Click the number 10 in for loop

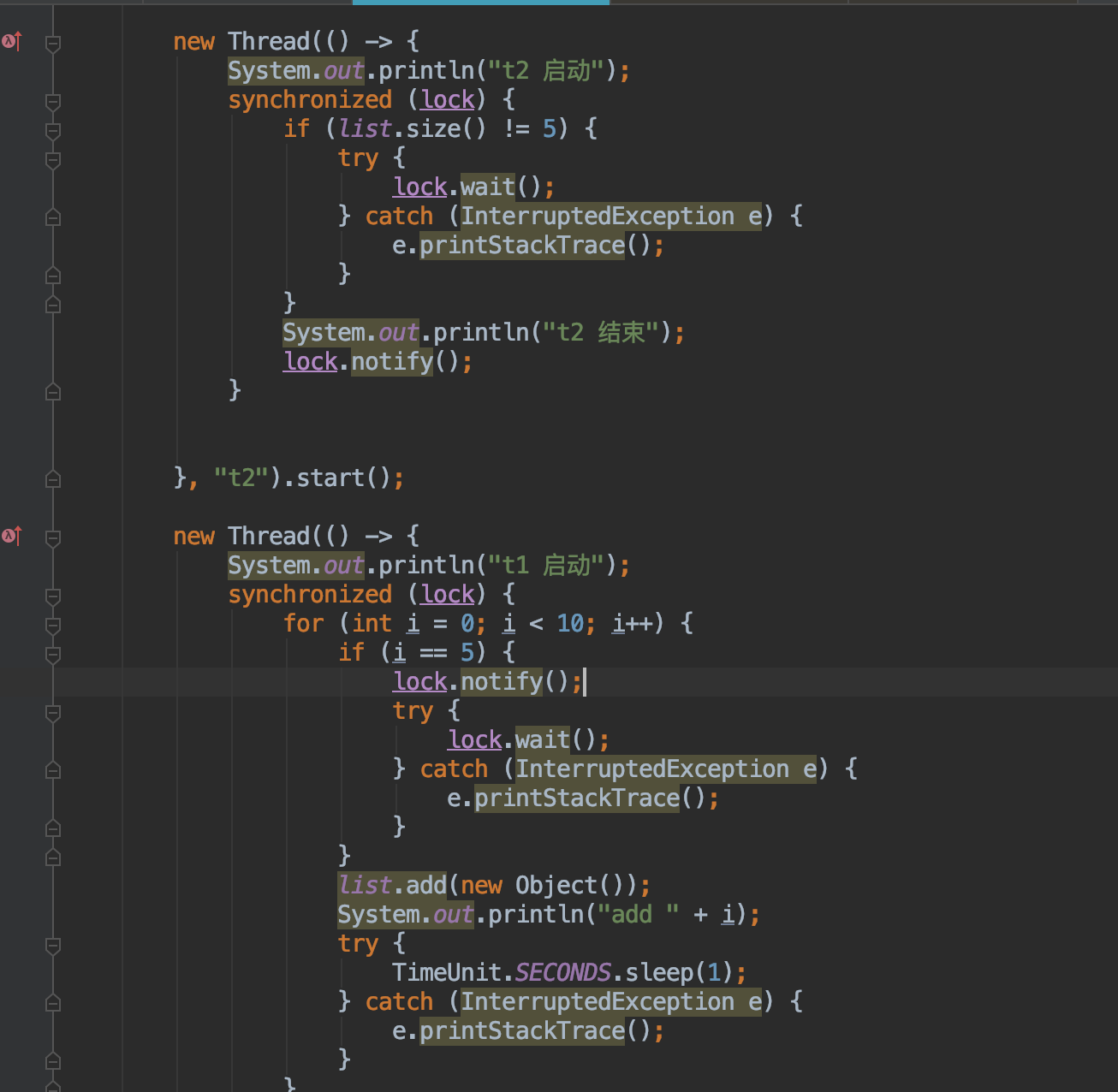(570, 623)
